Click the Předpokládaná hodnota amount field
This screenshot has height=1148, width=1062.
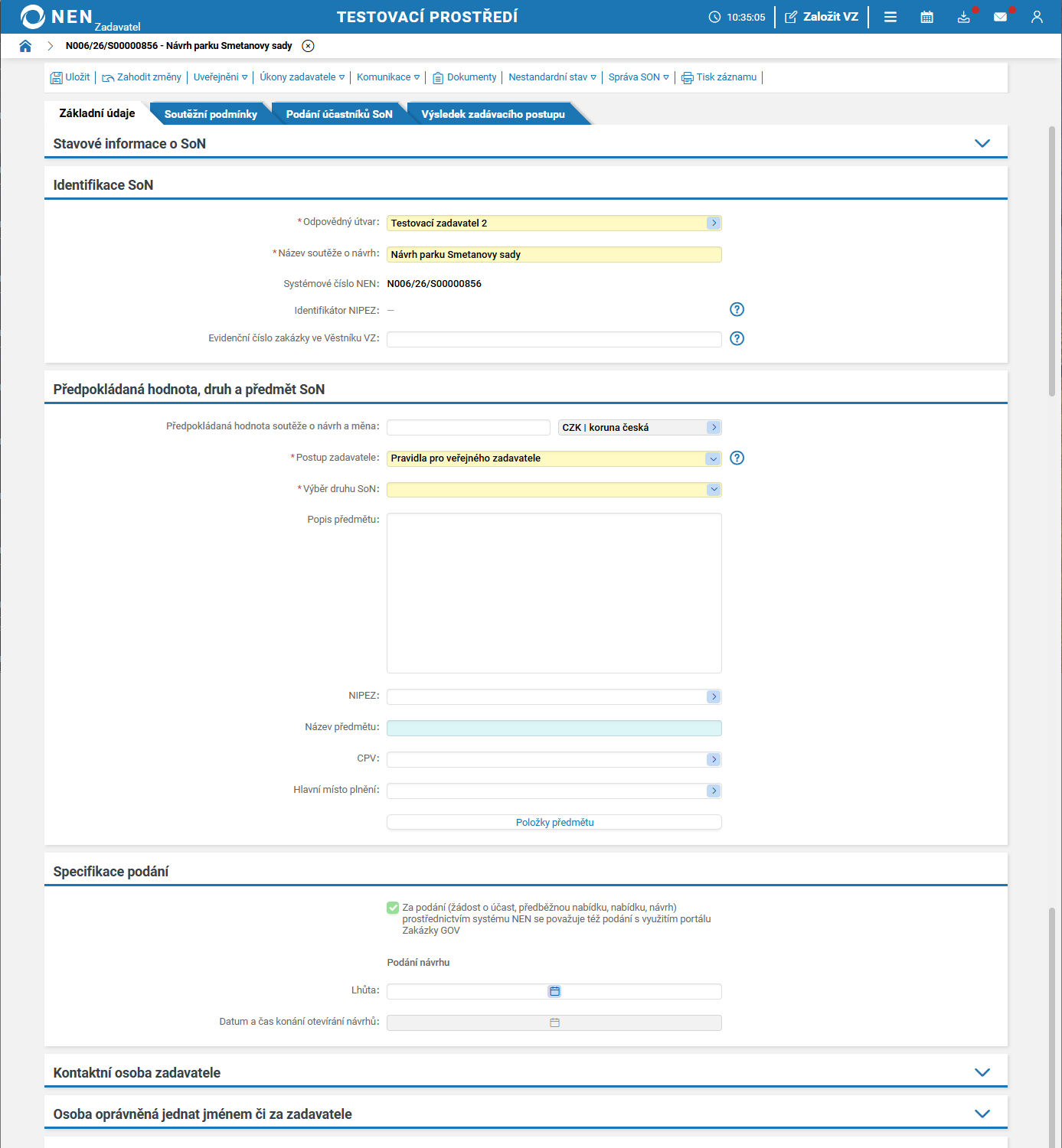coord(469,427)
